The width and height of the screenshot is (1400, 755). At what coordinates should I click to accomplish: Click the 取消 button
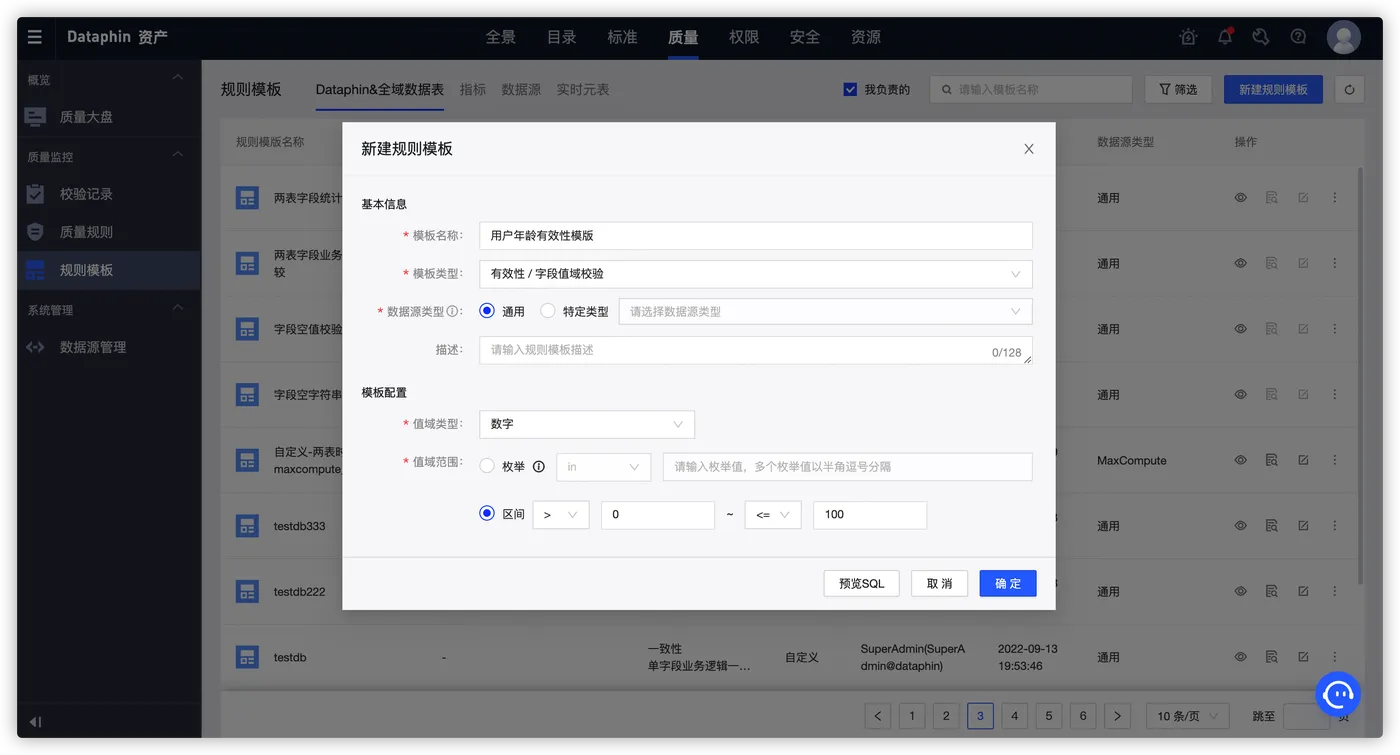939,584
